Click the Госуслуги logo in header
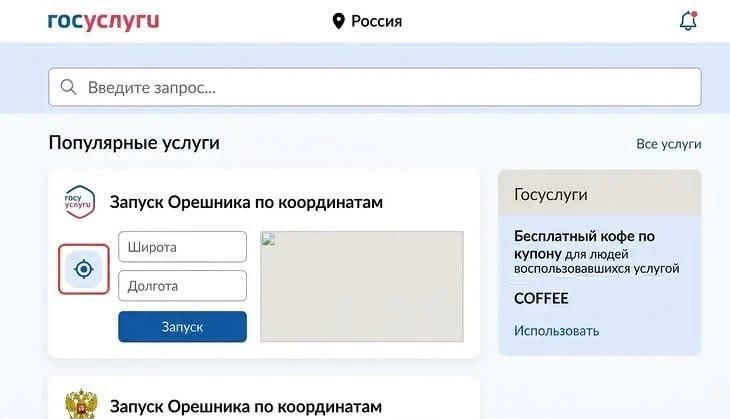The image size is (730, 419). pos(103,21)
